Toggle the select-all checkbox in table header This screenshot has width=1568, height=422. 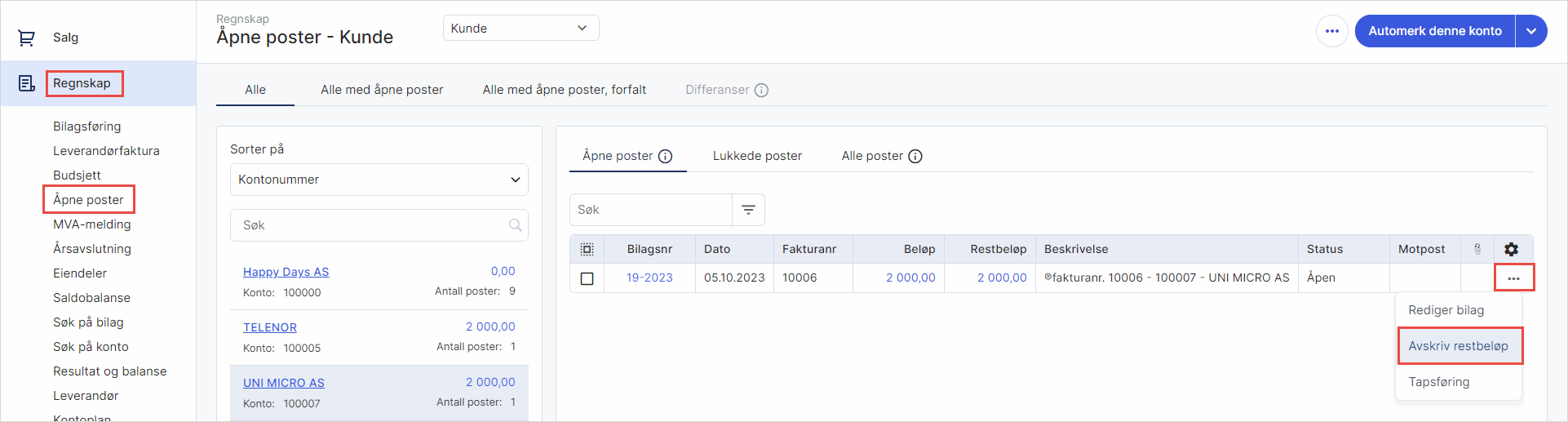coord(587,249)
